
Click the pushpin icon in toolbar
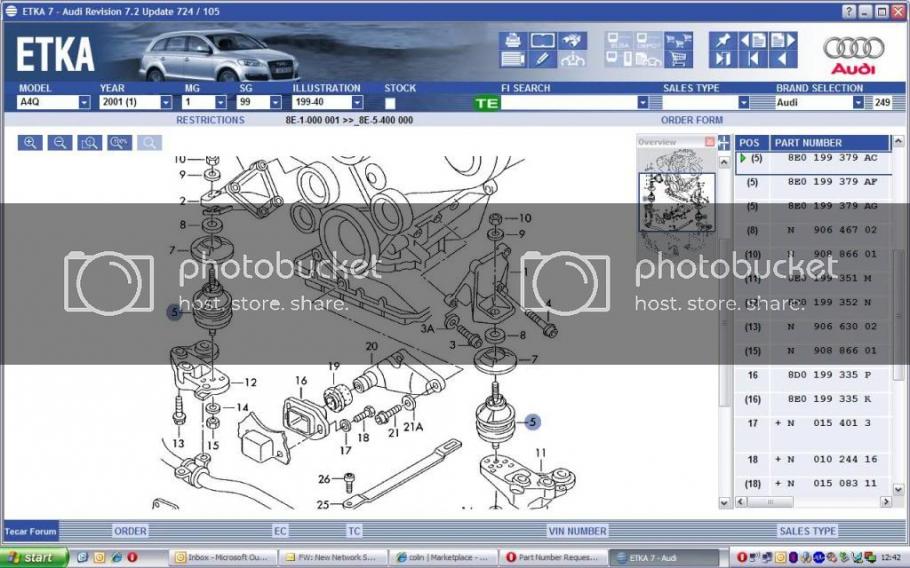723,41
